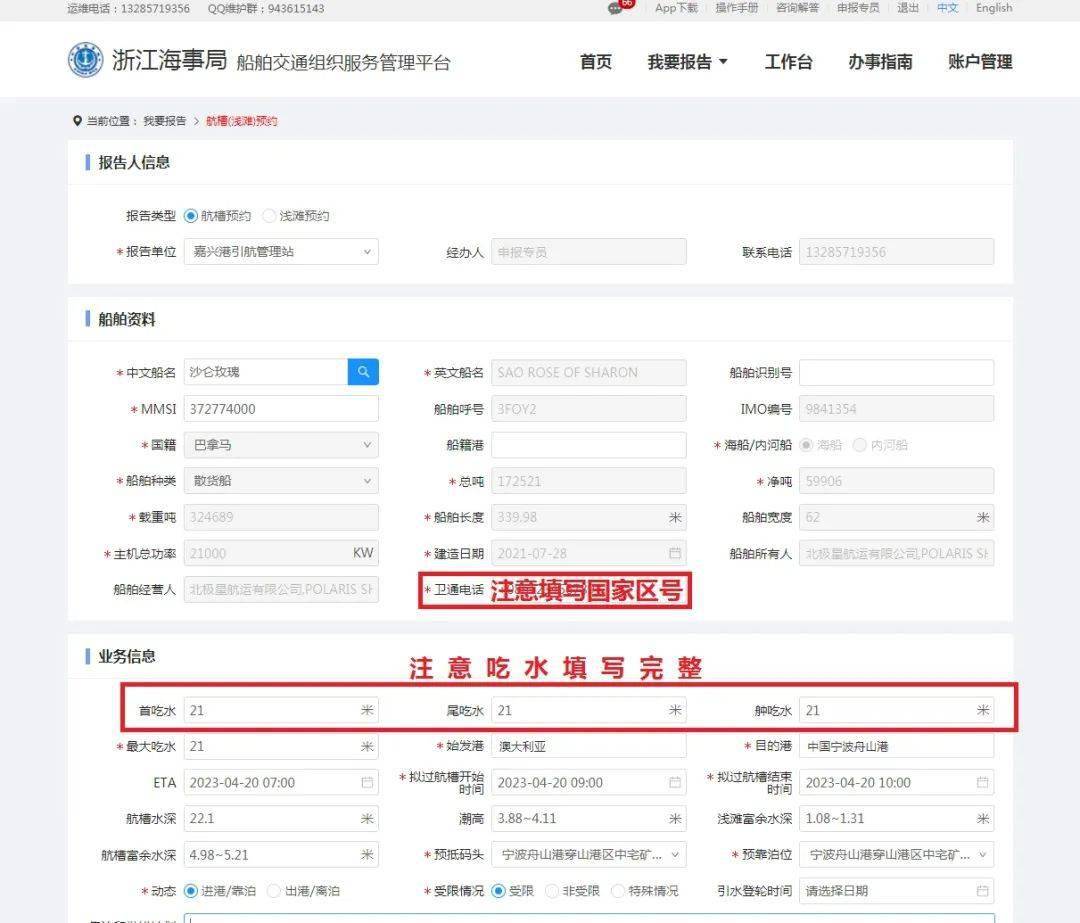The width and height of the screenshot is (1080, 923).
Task: Open the 引水登轮时间 calendar picker
Action: point(984,890)
